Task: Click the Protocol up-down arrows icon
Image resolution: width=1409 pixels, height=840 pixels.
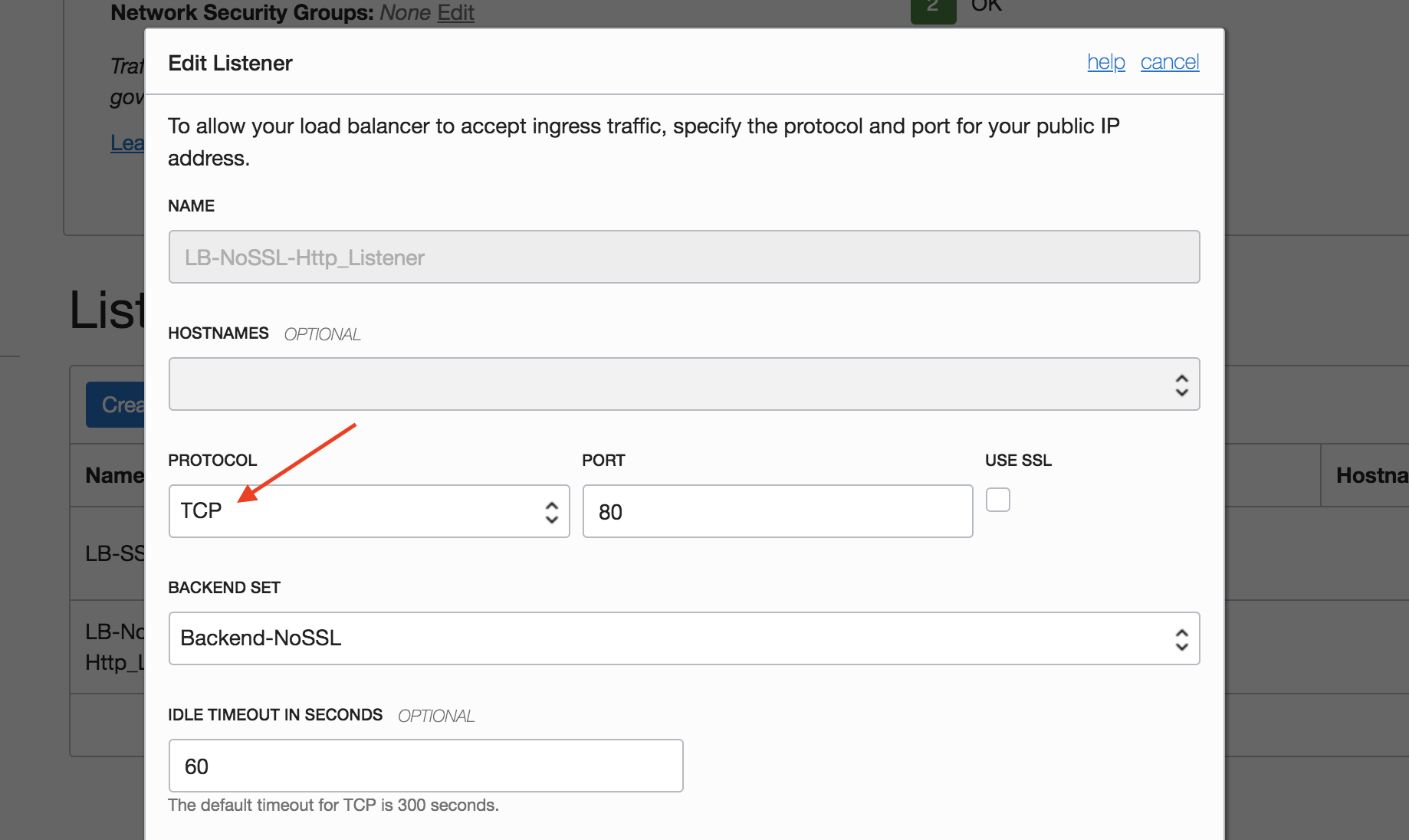Action: (552, 512)
